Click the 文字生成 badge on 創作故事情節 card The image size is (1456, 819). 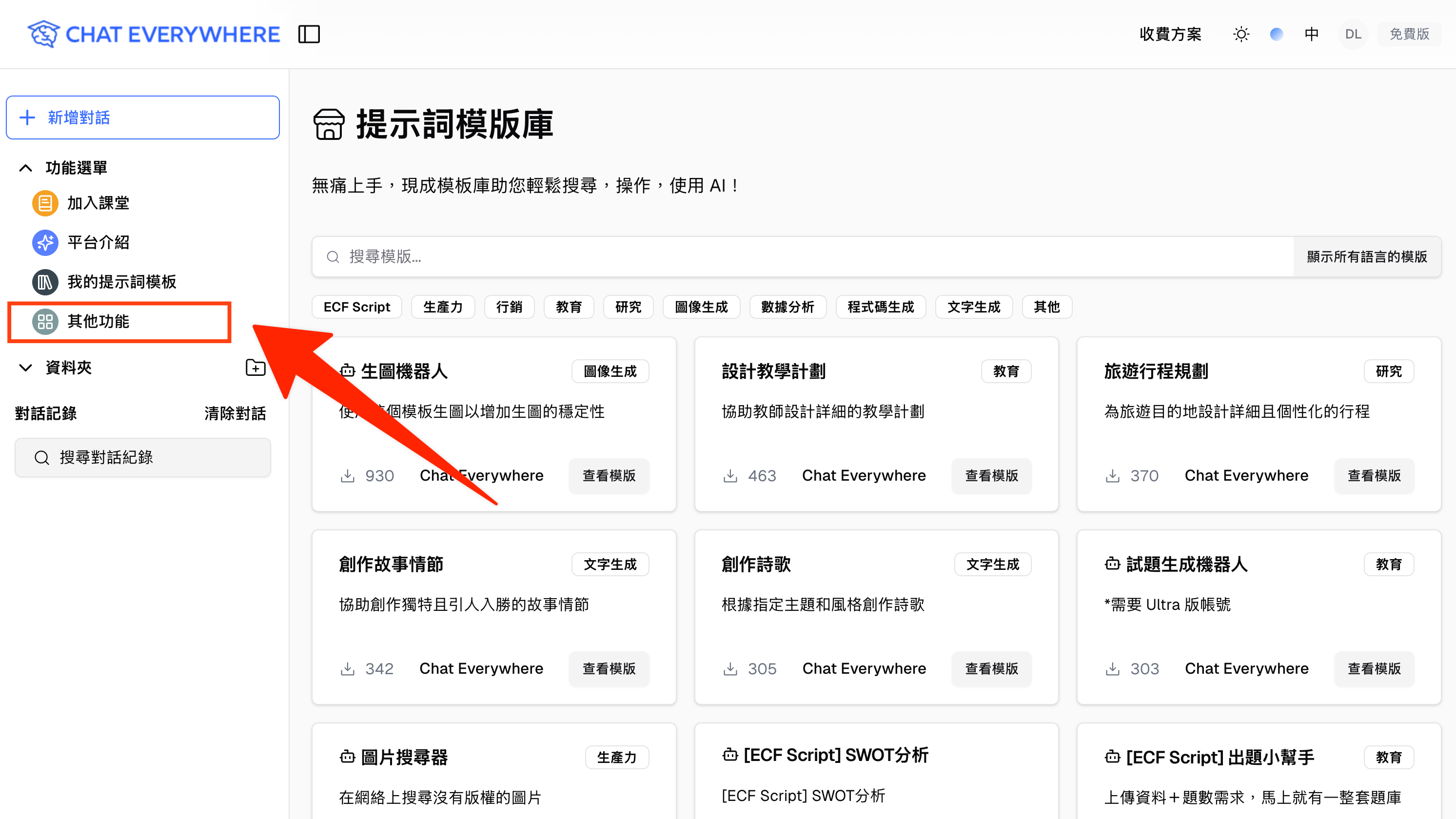point(610,564)
